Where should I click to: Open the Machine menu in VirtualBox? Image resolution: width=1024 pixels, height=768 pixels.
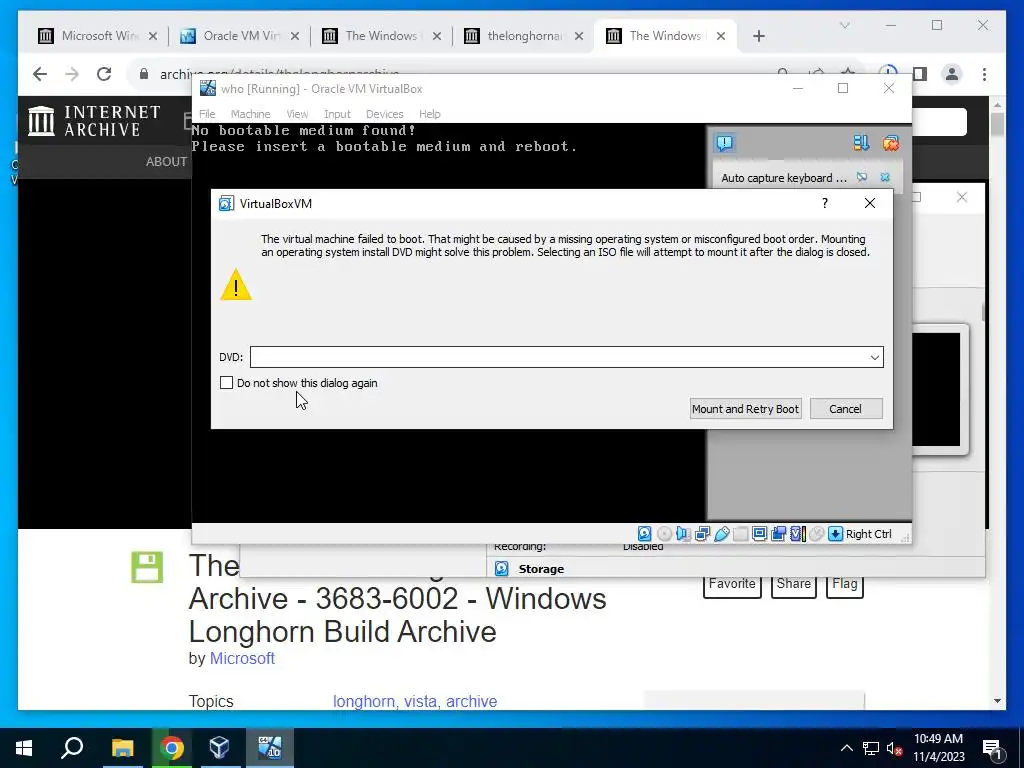(250, 114)
